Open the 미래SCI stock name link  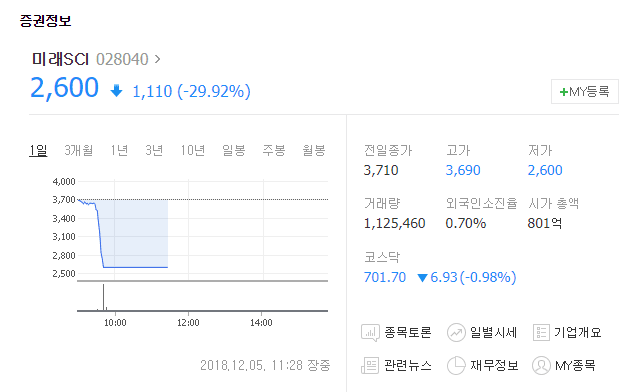tap(61, 60)
